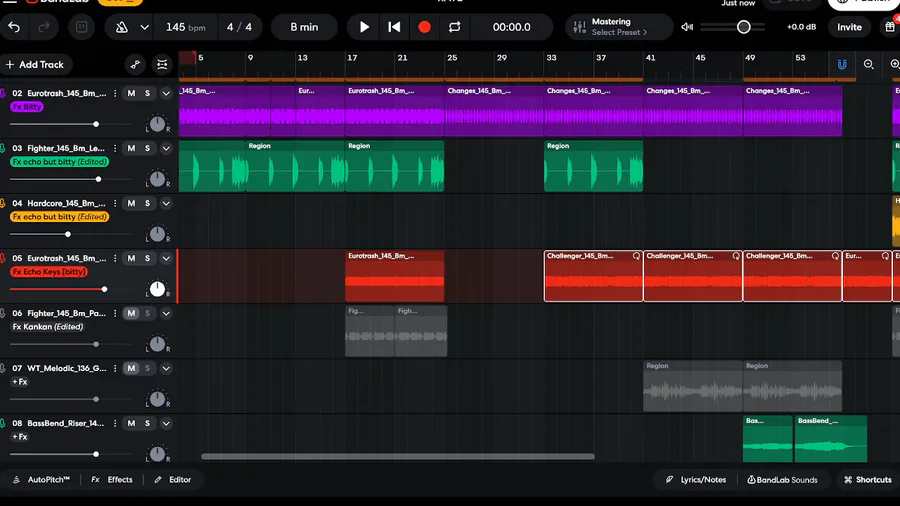Screen dimensions: 900x506
Task: Open three-dot menu on track 08 BassBend_Riser
Action: (115, 423)
